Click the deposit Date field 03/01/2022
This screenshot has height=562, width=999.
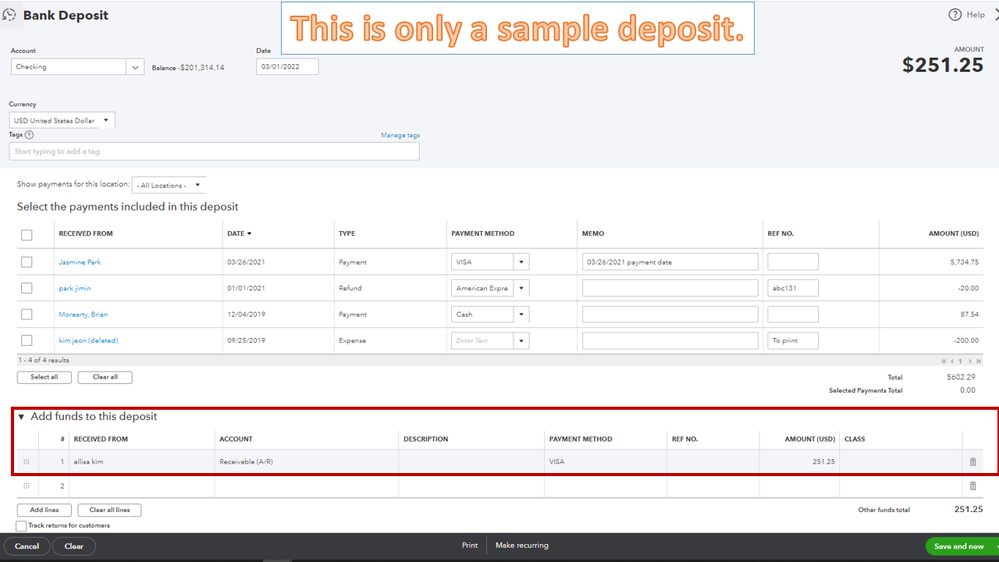[x=287, y=66]
